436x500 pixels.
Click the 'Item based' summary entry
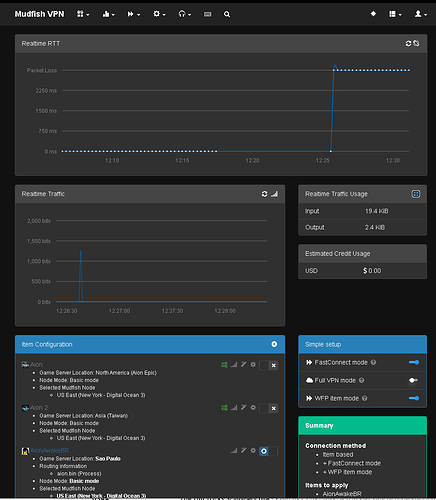click(338, 455)
